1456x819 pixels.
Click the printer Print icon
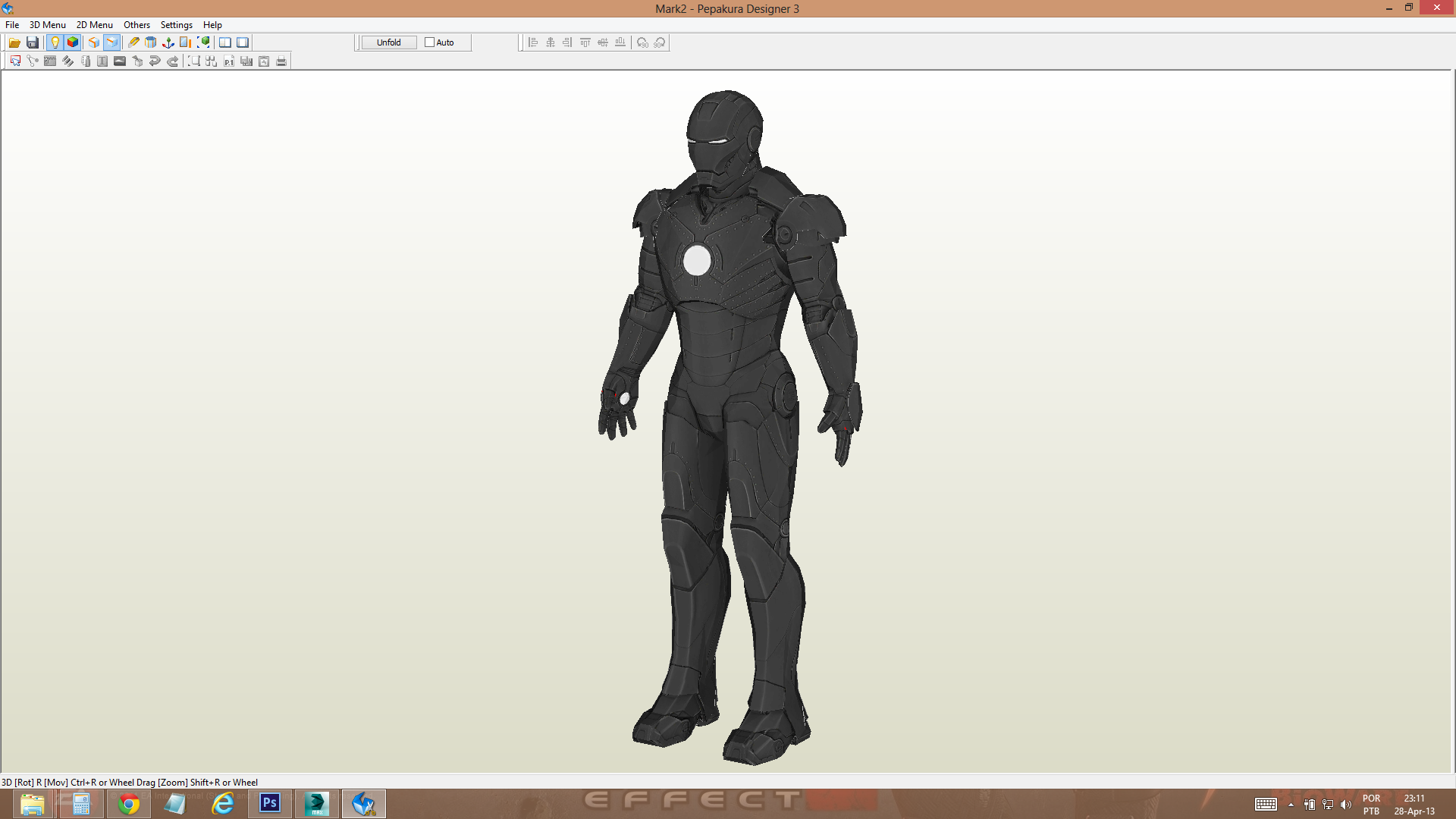click(281, 61)
